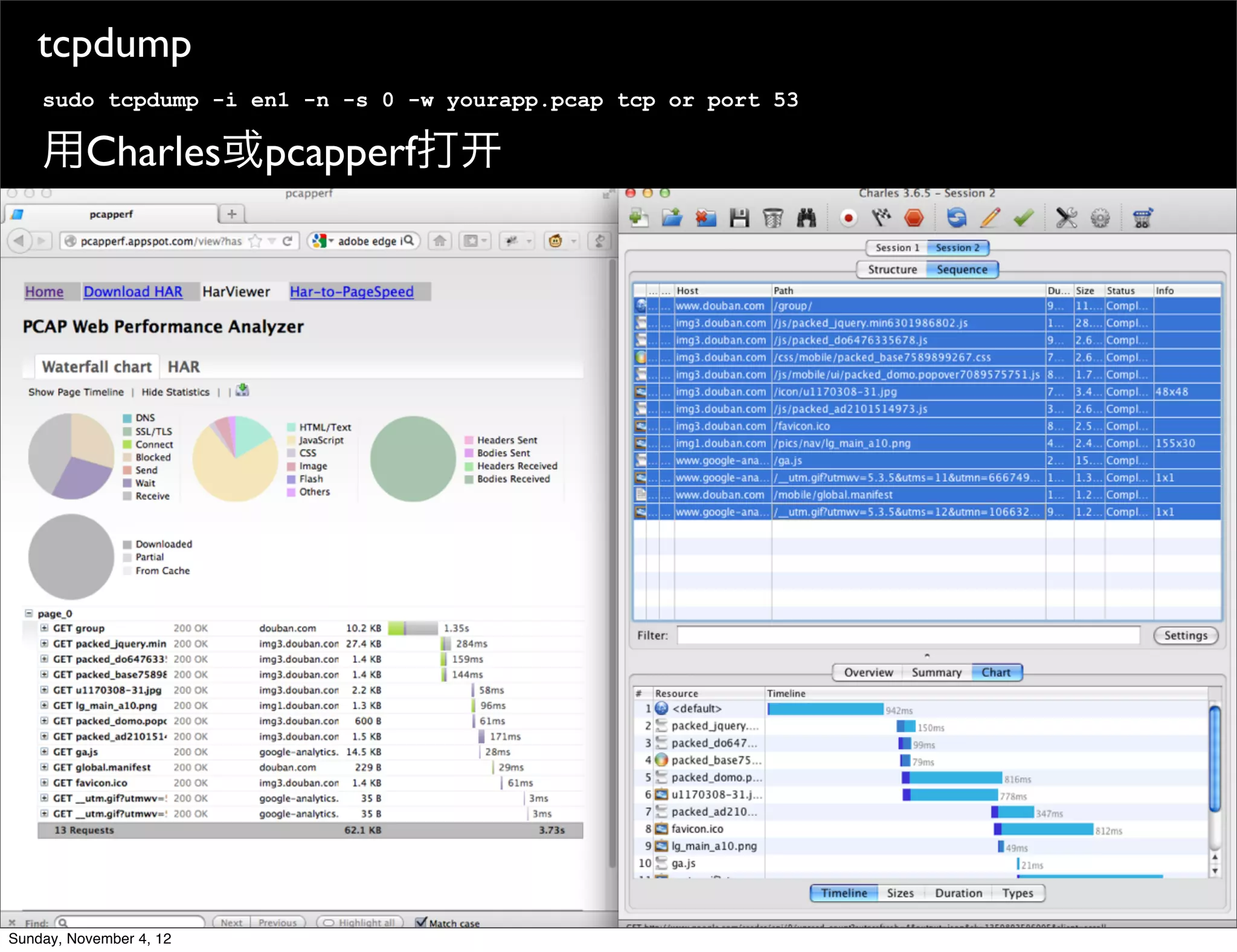The height and width of the screenshot is (952, 1237).
Task: Click the download icon next to Hide Statistics
Action: (x=242, y=390)
